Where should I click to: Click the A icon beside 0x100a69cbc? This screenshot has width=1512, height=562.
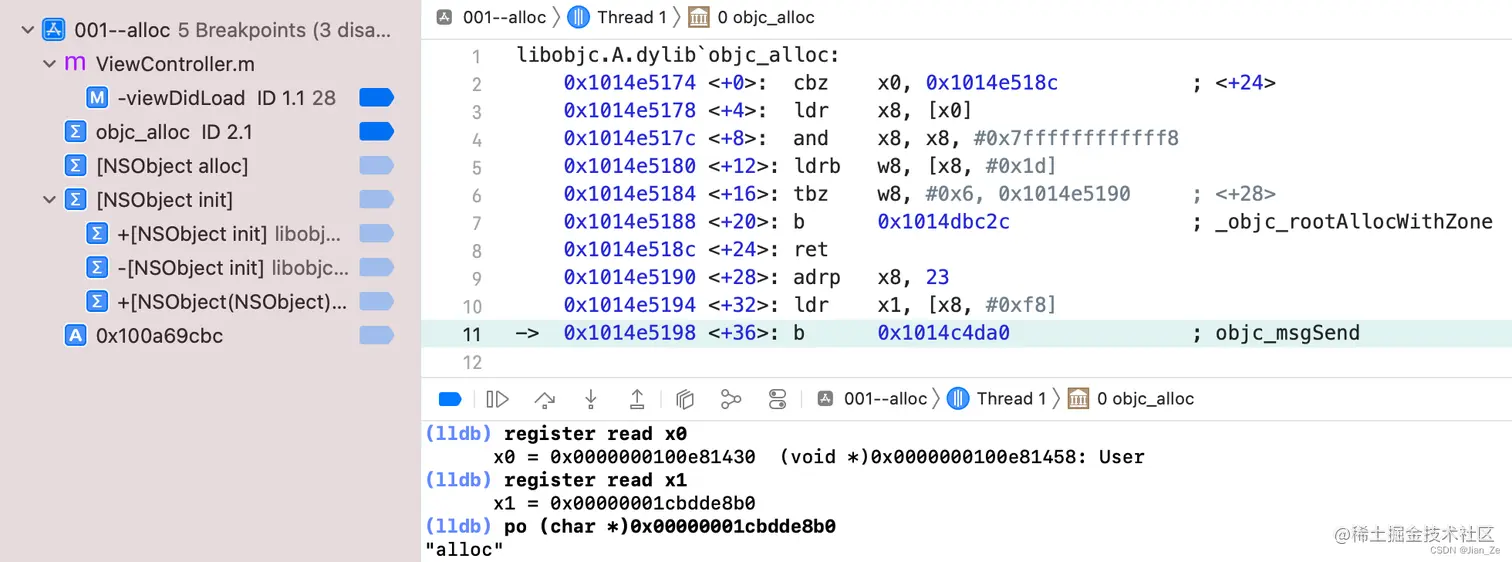(75, 336)
